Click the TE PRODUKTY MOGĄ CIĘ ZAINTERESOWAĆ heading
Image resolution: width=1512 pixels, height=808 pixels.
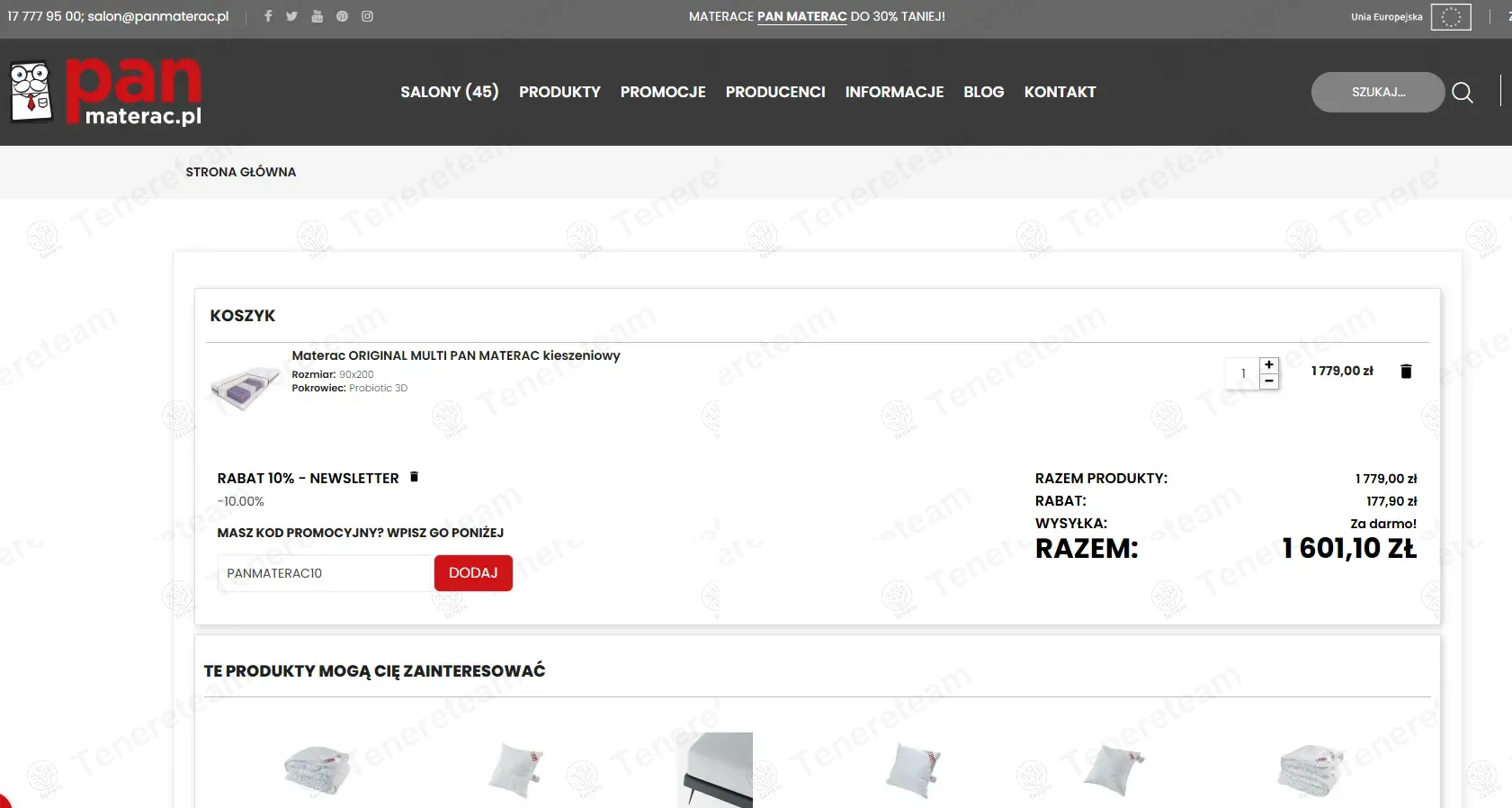click(374, 671)
